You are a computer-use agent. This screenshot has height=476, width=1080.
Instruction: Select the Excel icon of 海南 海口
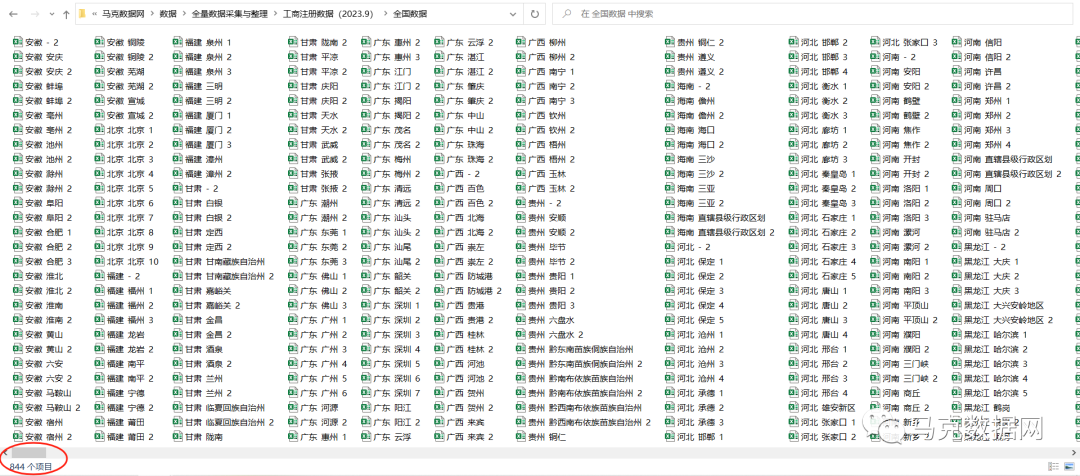click(670, 130)
